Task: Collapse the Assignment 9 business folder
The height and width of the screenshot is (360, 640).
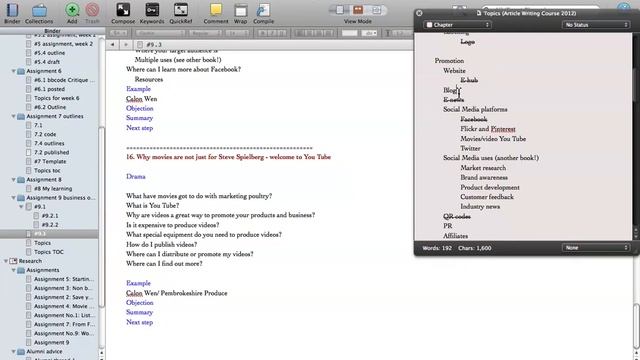Action: tap(13, 198)
